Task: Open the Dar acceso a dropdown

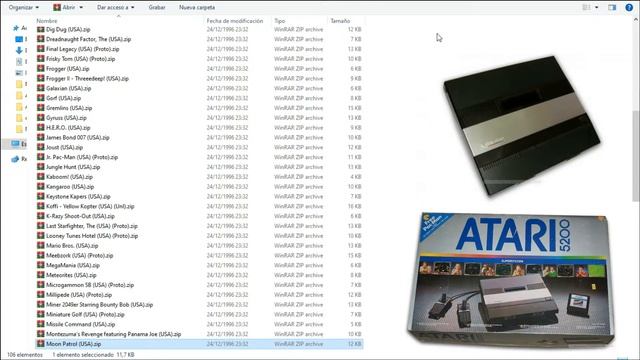Action: point(116,7)
